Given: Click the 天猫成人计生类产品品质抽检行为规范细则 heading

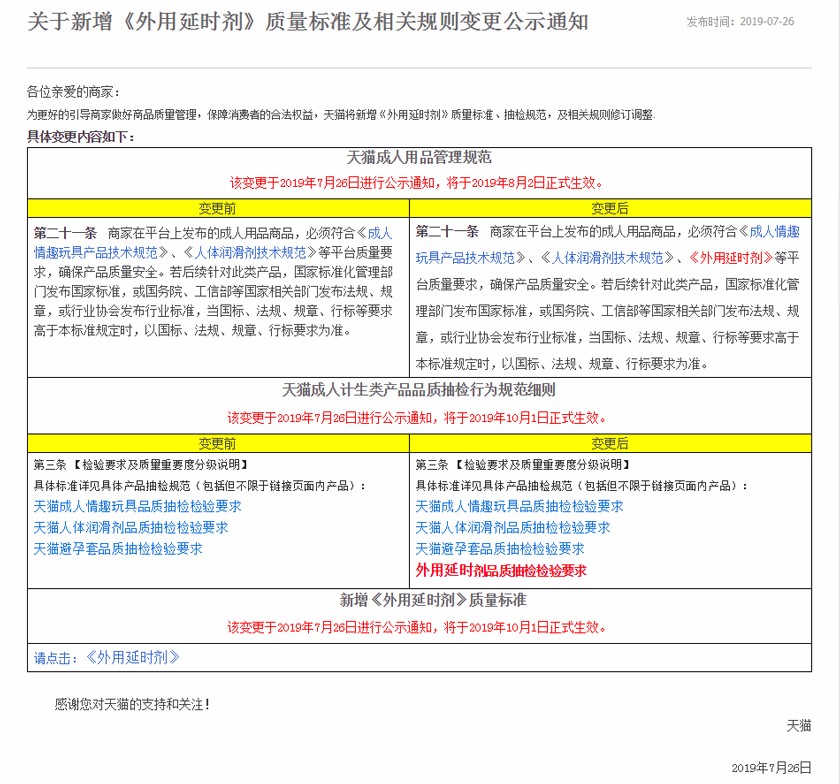Looking at the screenshot, I should [x=418, y=390].
